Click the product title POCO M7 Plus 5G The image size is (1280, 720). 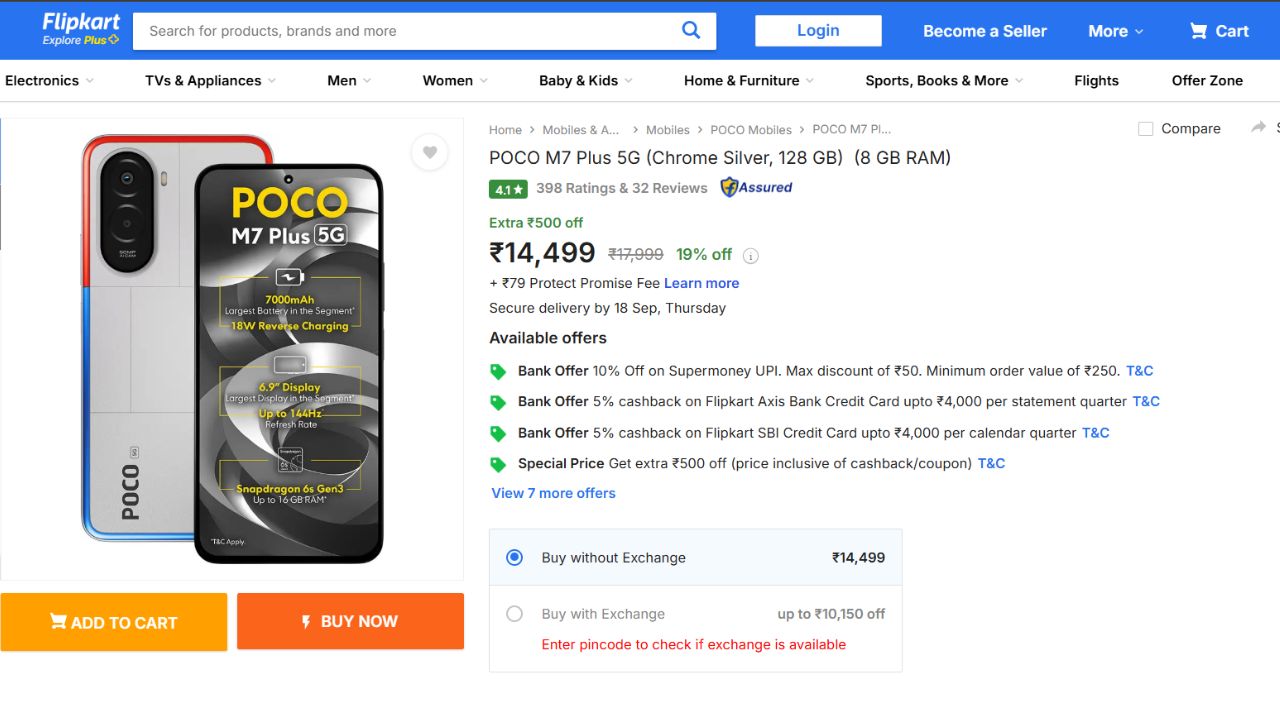click(720, 157)
